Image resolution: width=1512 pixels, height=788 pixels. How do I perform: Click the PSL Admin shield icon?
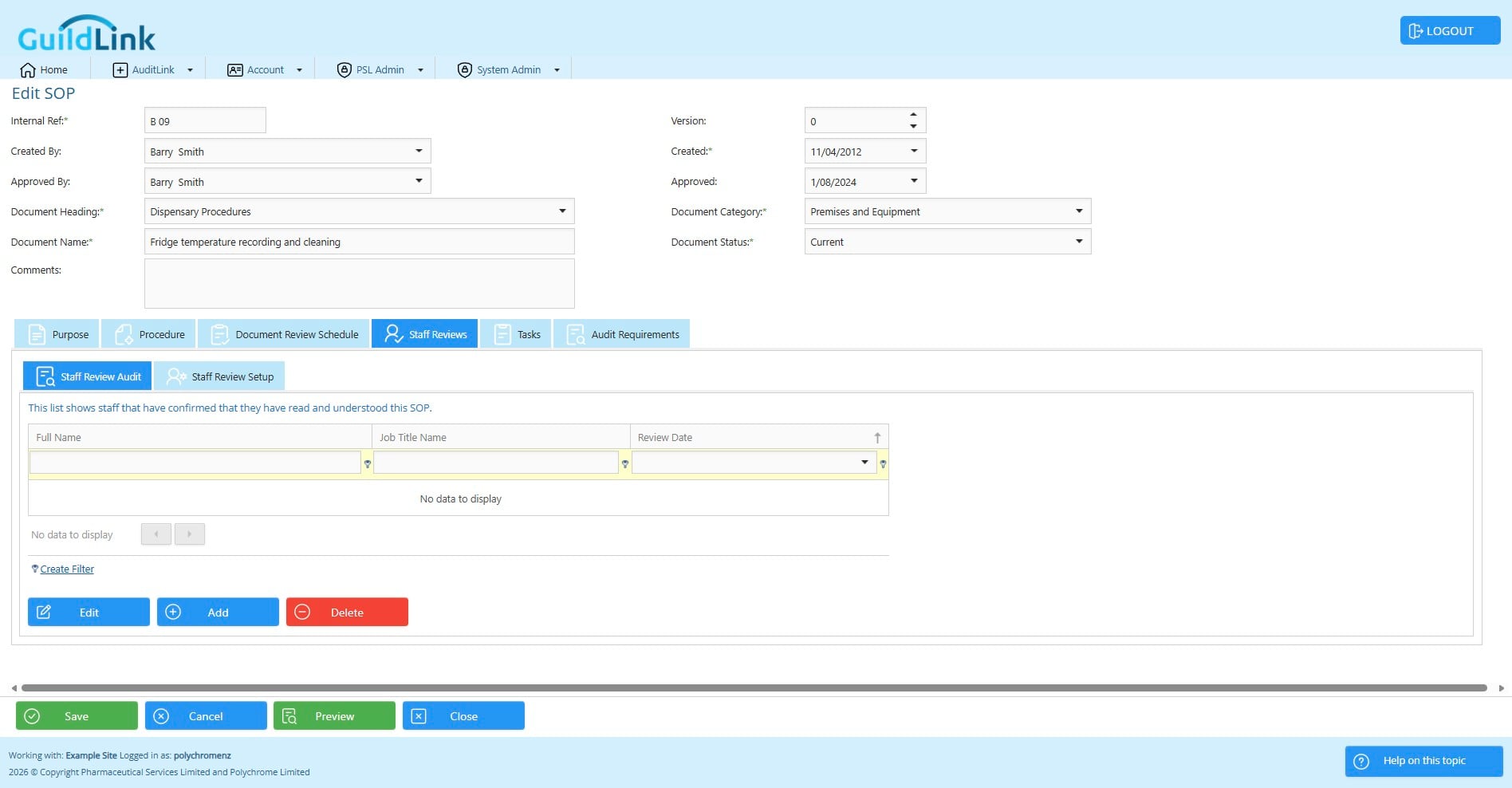click(345, 70)
